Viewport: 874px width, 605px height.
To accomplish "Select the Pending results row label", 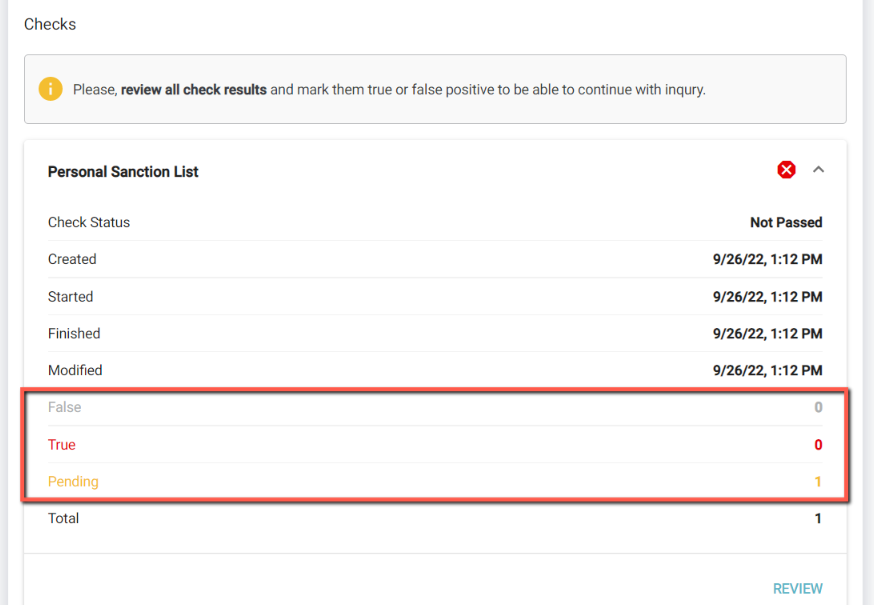I will point(73,481).
